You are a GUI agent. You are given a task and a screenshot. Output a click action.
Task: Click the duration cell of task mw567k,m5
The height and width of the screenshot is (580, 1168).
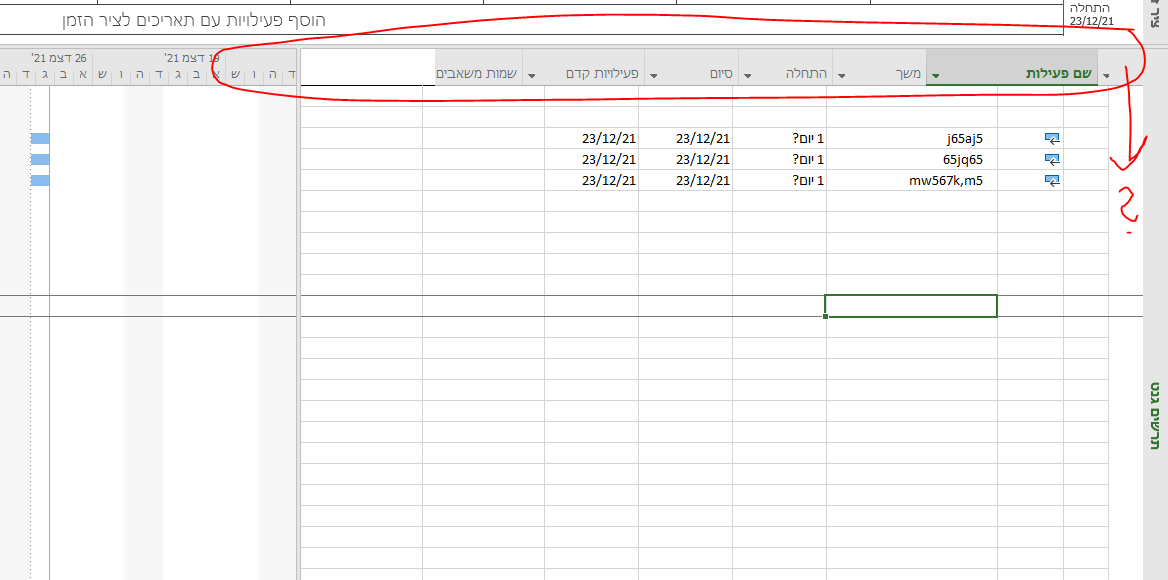click(x=780, y=179)
